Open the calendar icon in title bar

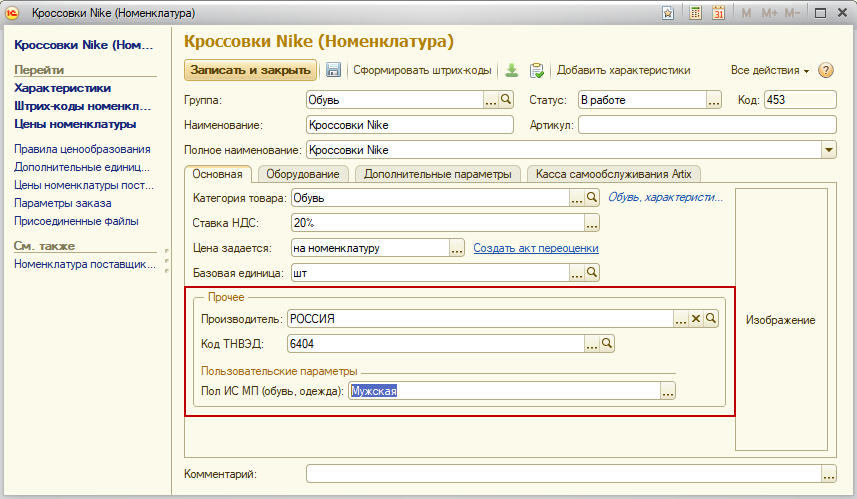(718, 13)
